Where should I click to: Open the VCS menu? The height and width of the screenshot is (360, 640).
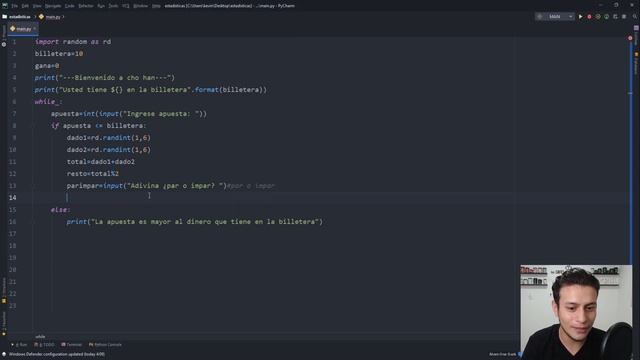click(126, 6)
